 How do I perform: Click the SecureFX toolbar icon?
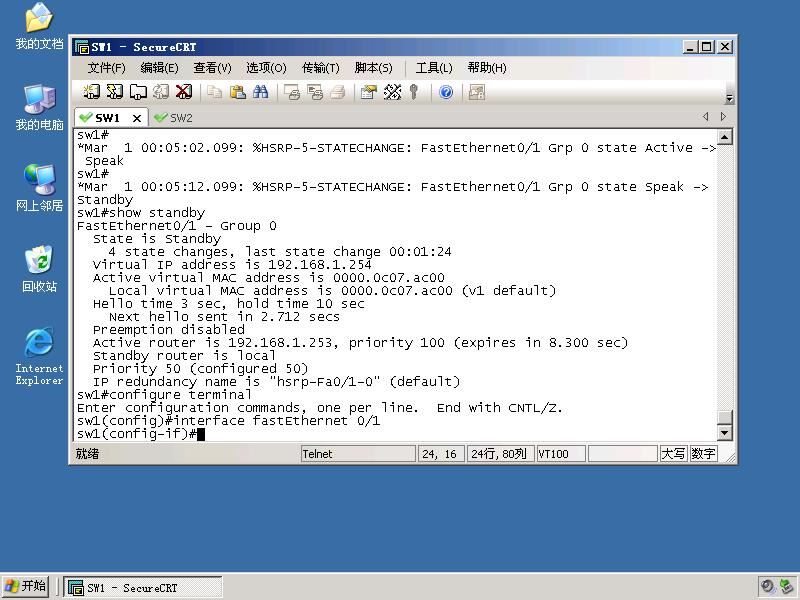coord(477,92)
